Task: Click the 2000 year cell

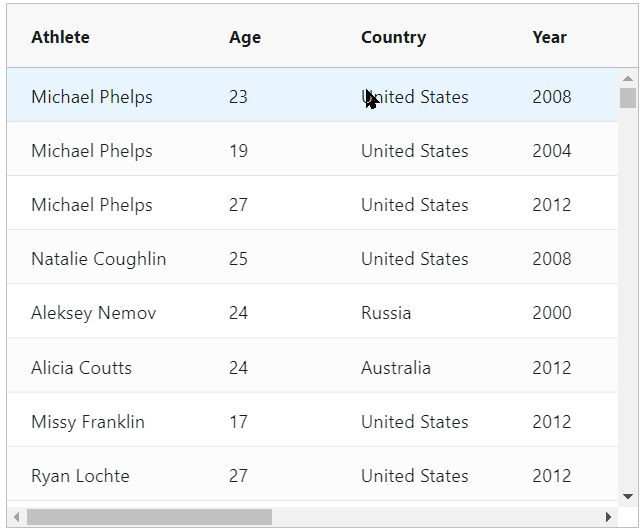Action: click(552, 313)
